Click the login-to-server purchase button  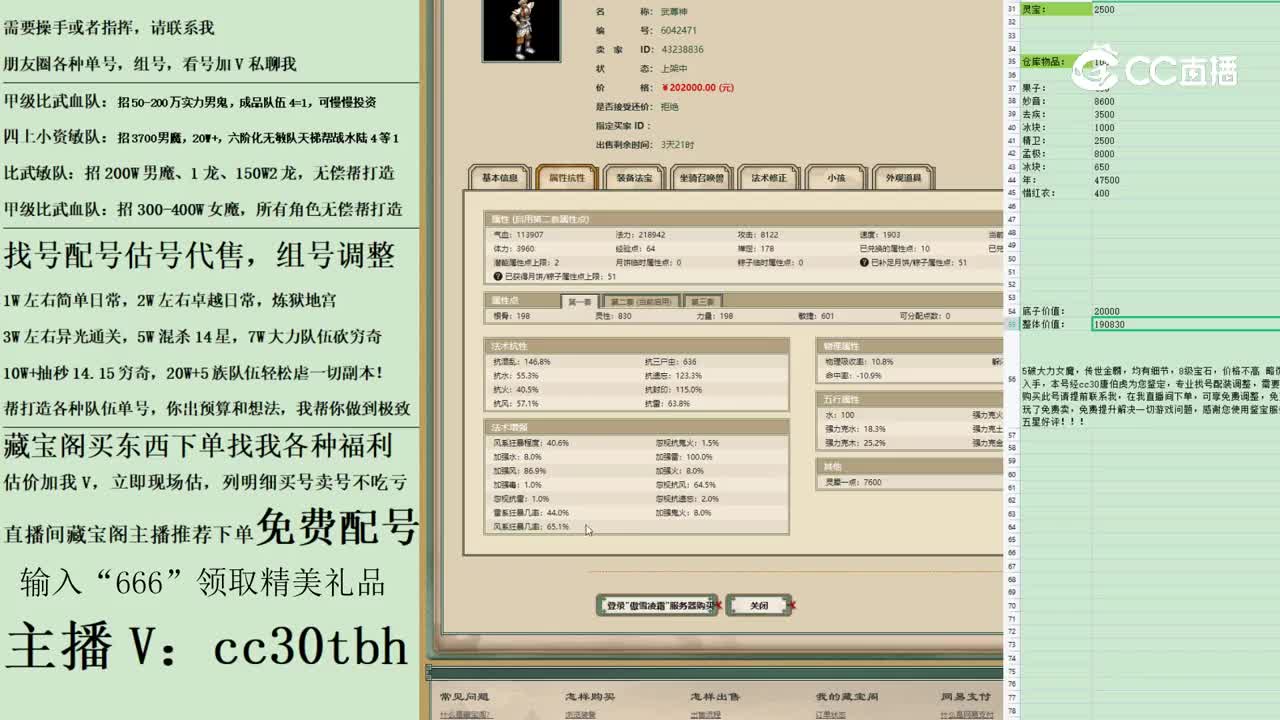tap(657, 605)
